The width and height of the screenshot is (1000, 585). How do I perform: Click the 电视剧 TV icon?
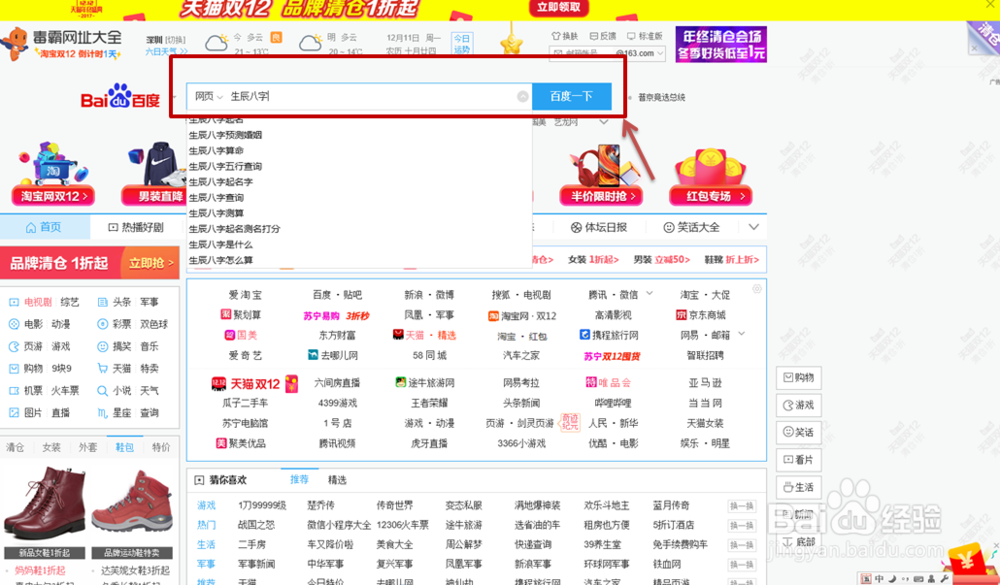[13, 302]
